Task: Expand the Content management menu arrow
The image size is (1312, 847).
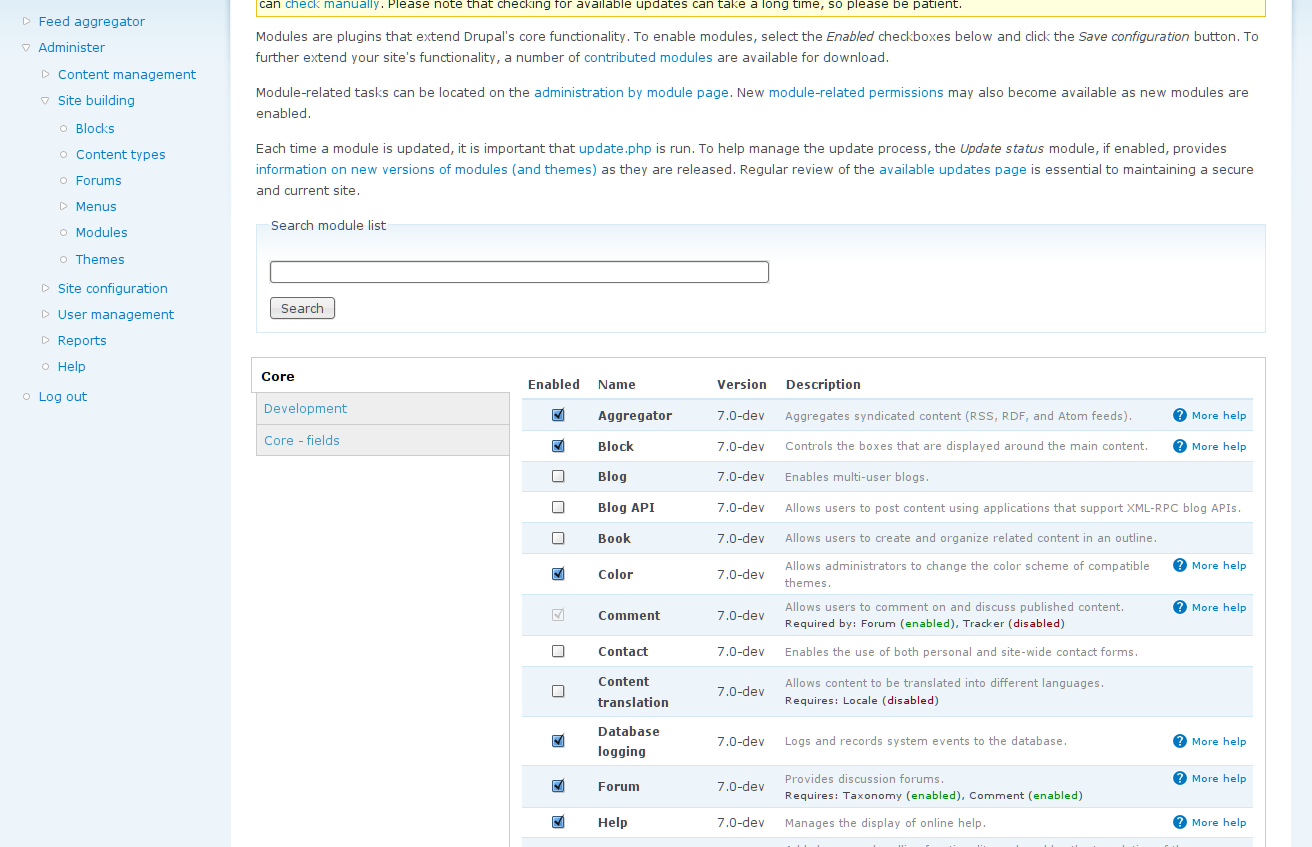Action: [x=46, y=74]
